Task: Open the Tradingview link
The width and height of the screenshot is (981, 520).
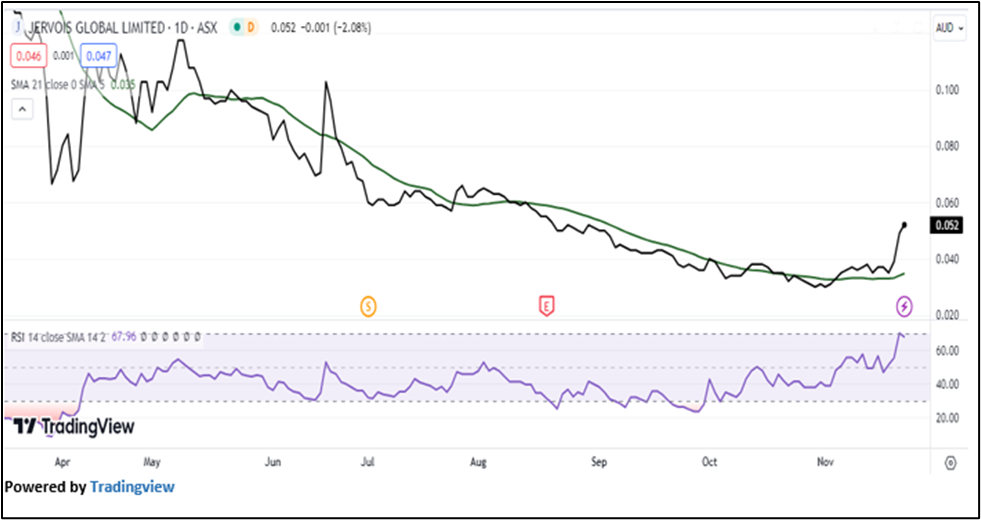Action: point(132,486)
